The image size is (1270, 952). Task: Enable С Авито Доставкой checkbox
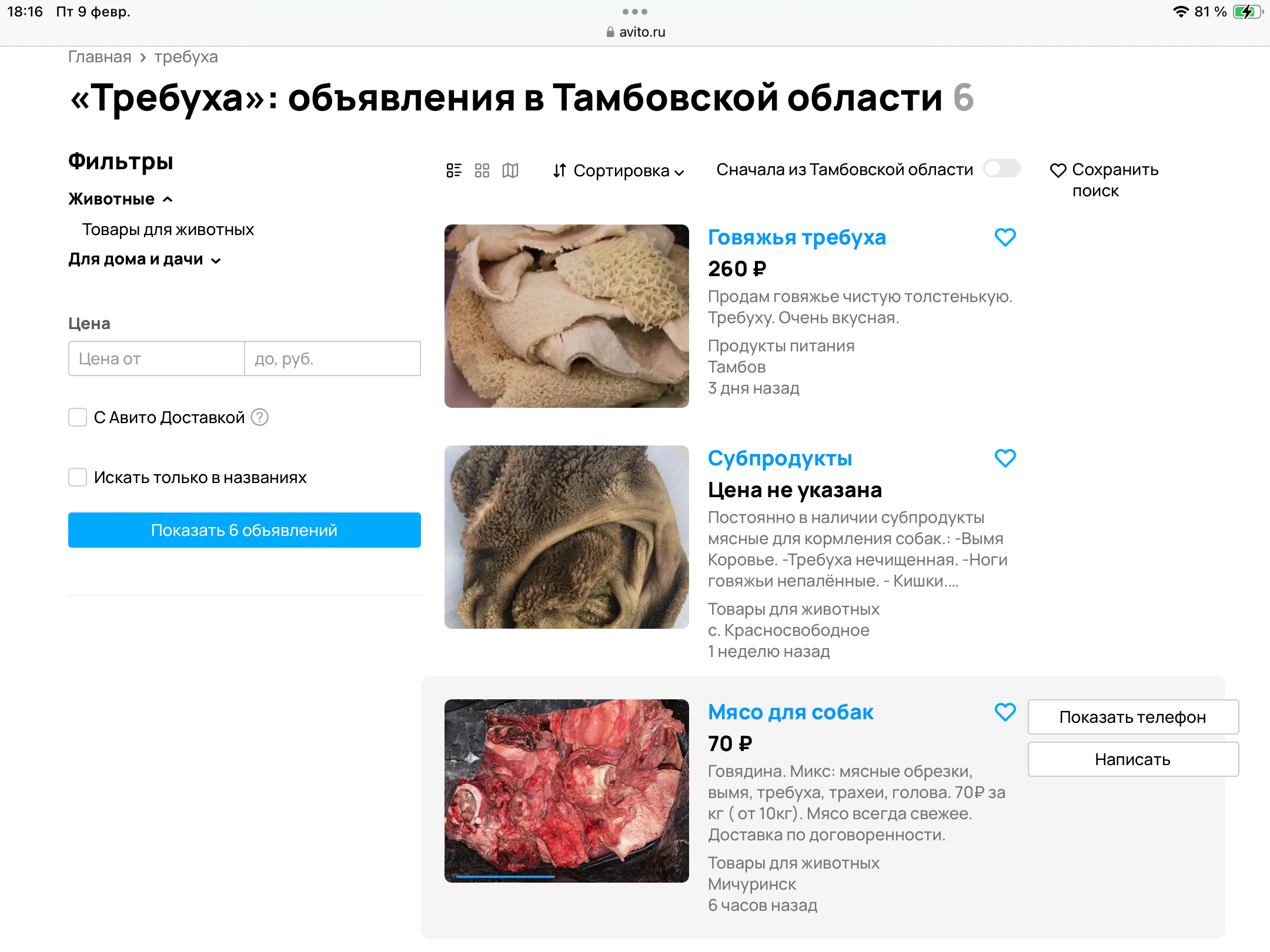click(x=78, y=417)
